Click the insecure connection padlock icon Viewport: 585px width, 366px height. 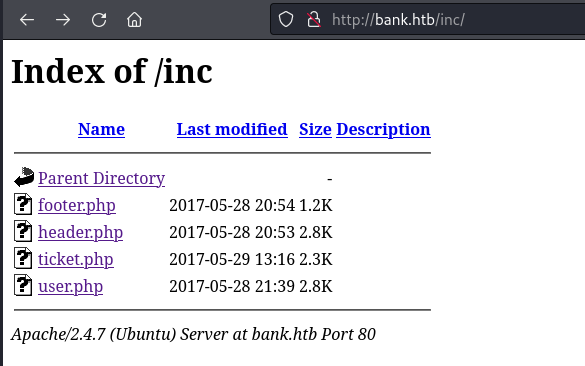(314, 19)
